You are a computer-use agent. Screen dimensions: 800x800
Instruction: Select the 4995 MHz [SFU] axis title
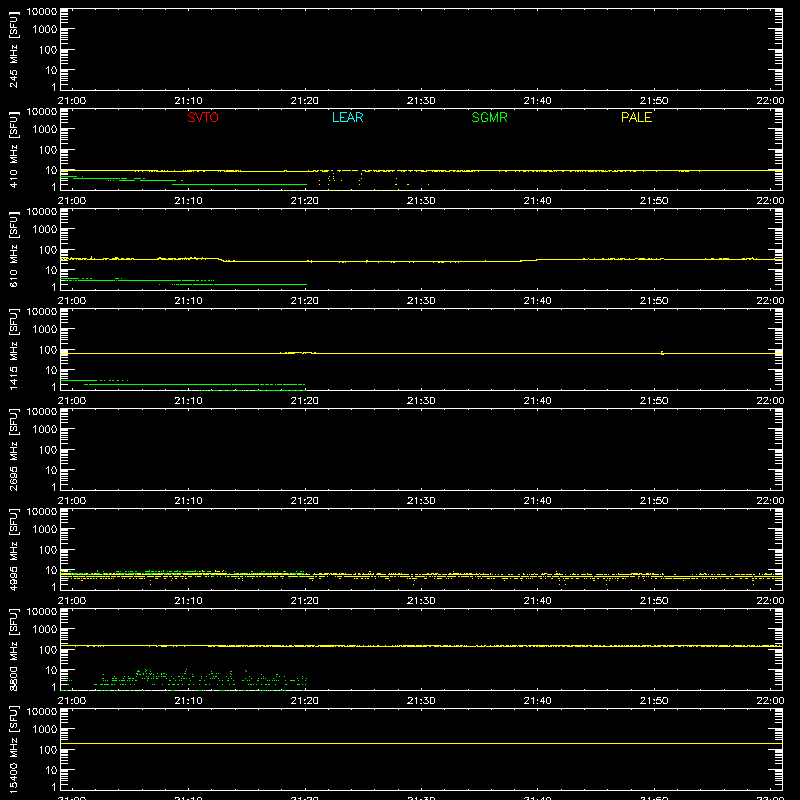tap(14, 549)
